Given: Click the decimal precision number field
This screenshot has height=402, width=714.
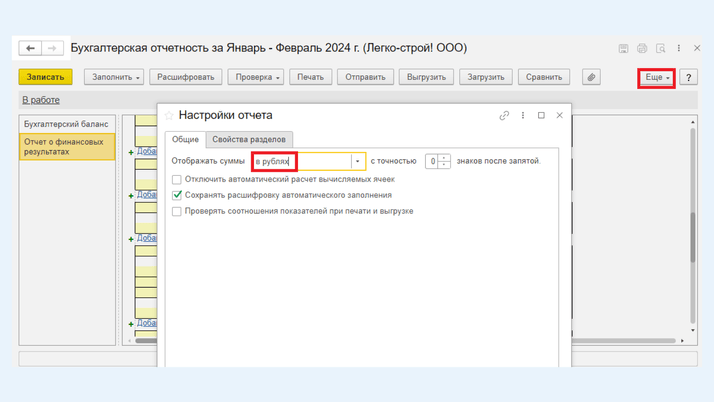Looking at the screenshot, I should coord(433,161).
